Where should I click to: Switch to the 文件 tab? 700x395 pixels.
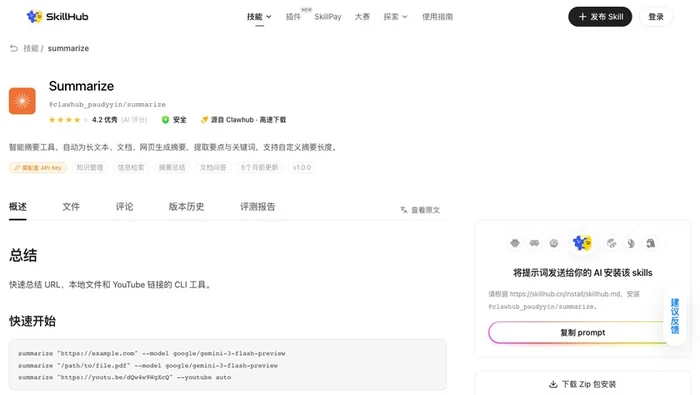click(x=71, y=207)
